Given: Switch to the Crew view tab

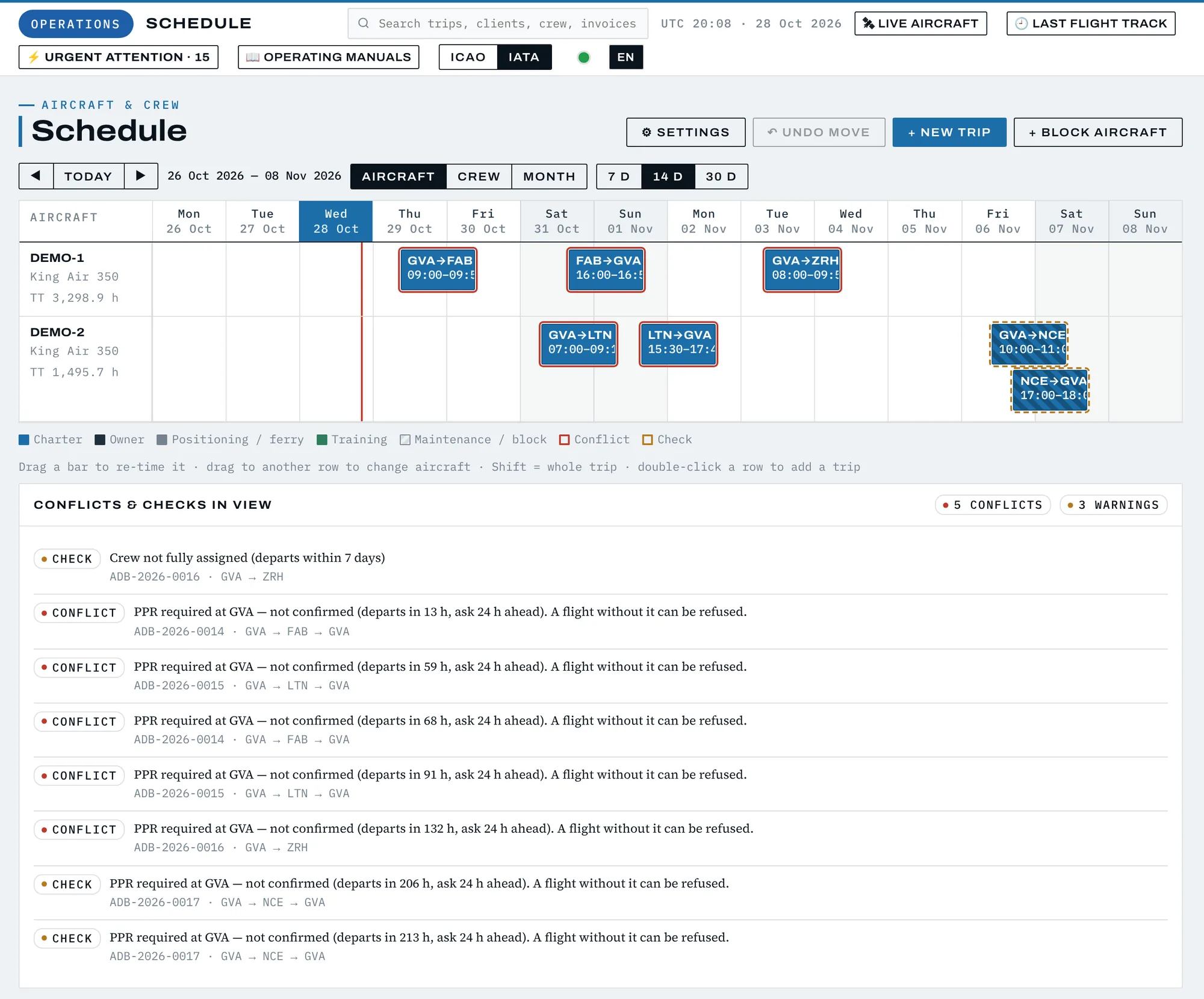Looking at the screenshot, I should tap(479, 176).
